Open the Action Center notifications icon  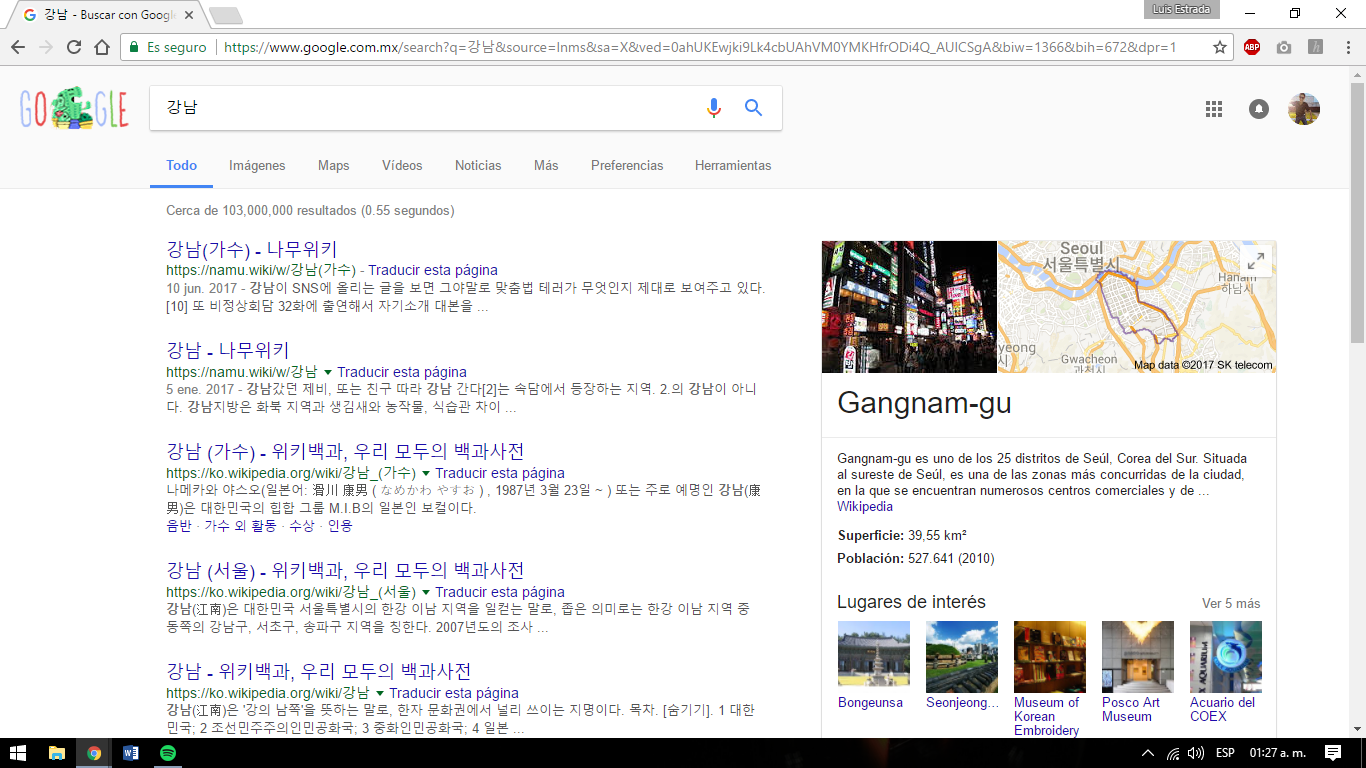point(1333,753)
